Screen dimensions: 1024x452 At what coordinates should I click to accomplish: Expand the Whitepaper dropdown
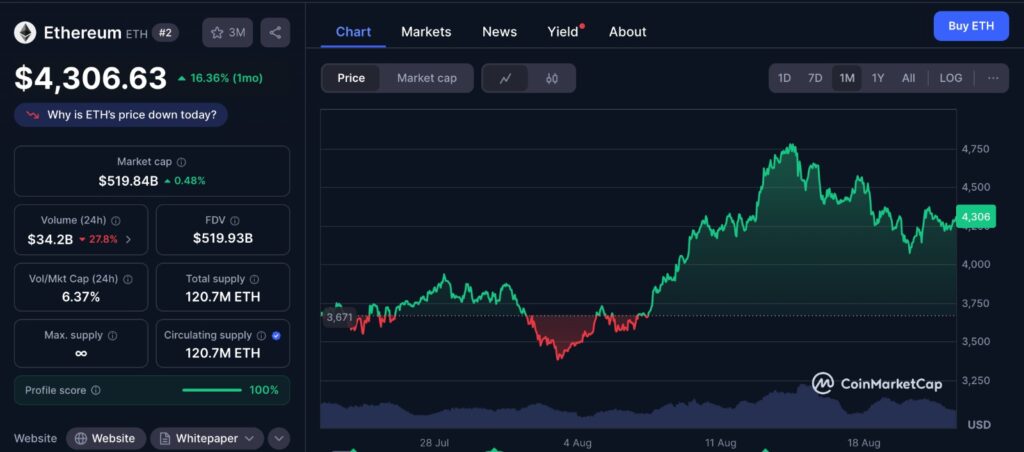(x=249, y=438)
